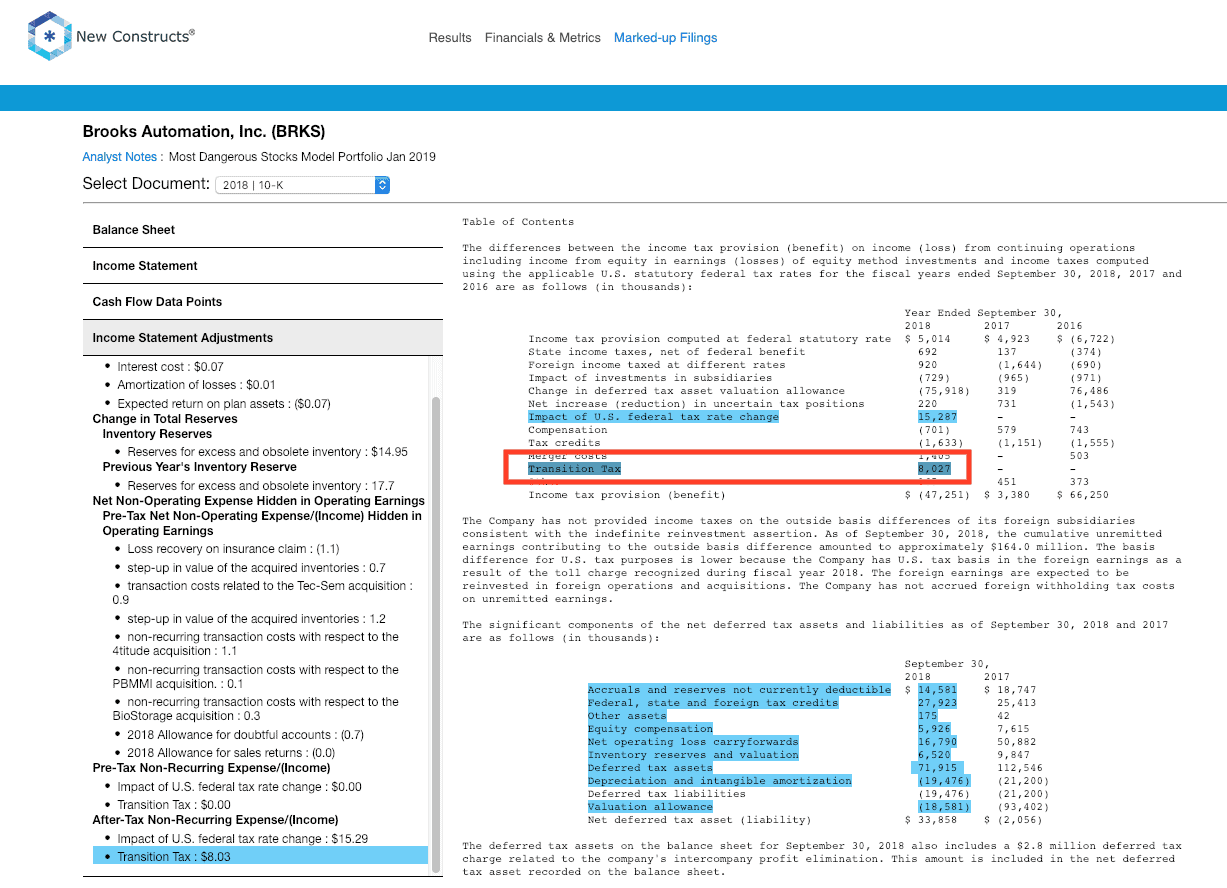Select PBMMI acquisition transaction costs item
Screen dimensions: 1227x888
(256, 677)
